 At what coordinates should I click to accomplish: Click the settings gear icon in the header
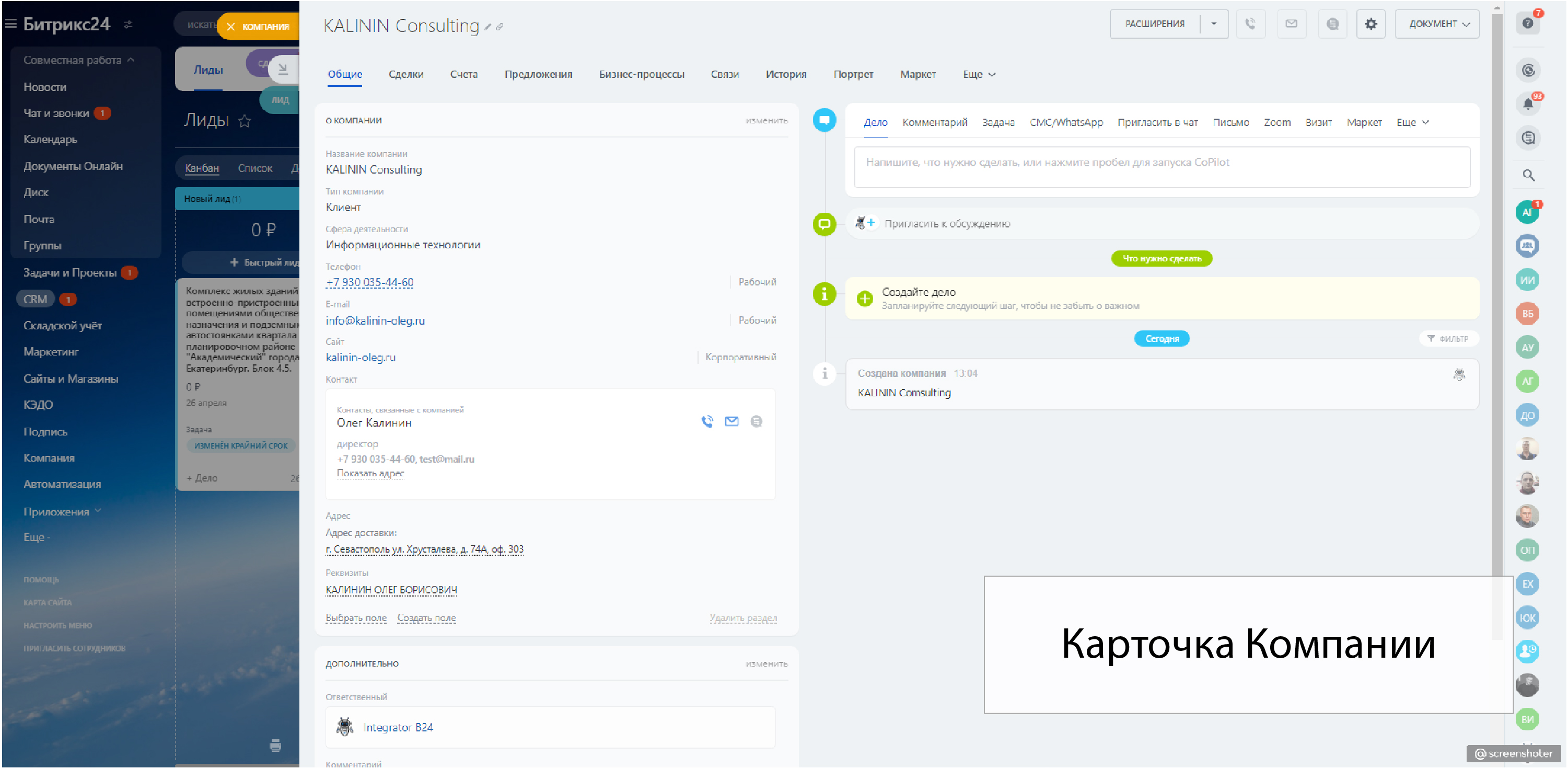1370,24
